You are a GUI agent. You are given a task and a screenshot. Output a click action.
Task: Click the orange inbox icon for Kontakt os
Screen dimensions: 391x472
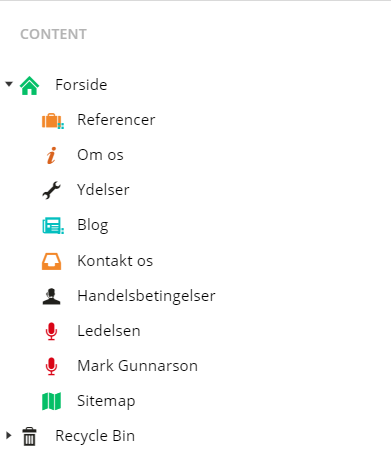pos(51,261)
